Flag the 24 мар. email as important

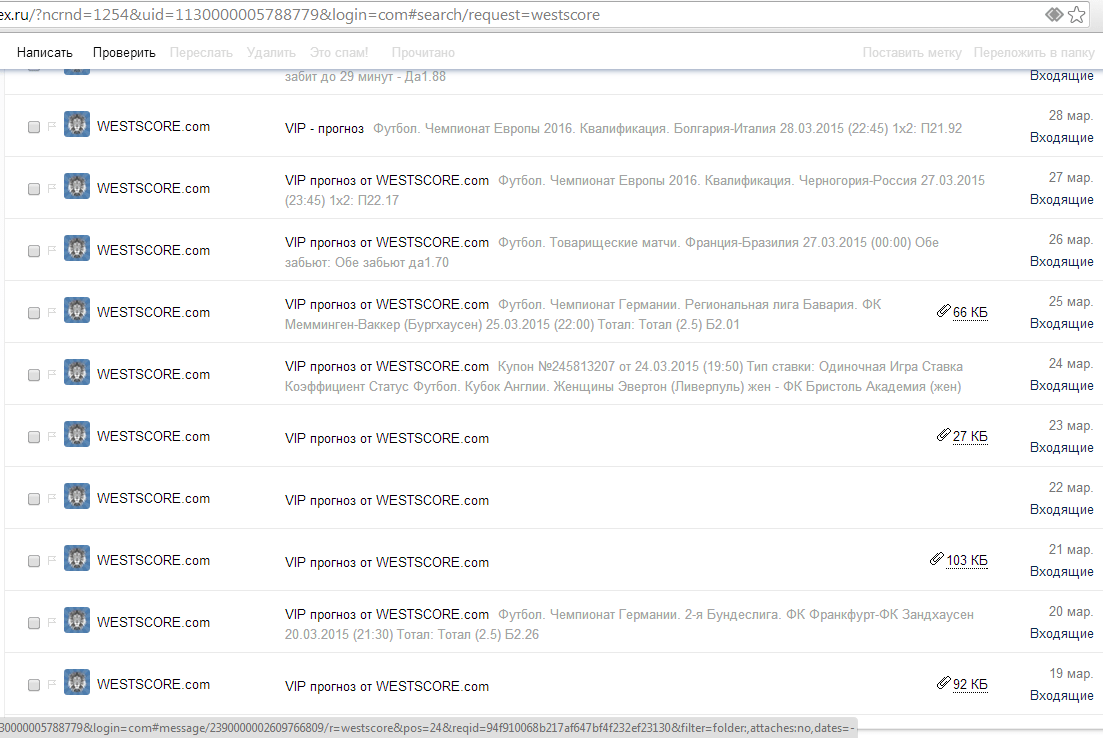pyautogui.click(x=50, y=374)
